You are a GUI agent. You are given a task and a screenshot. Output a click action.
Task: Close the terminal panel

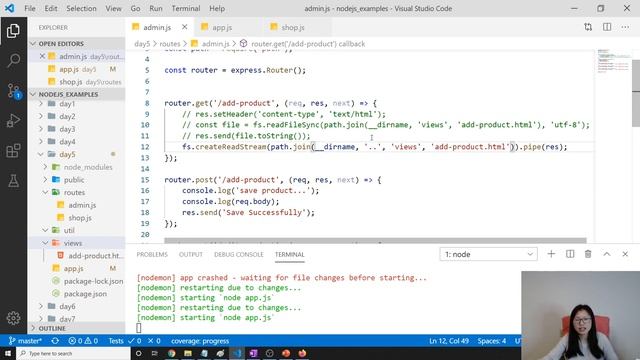[x=625, y=254]
